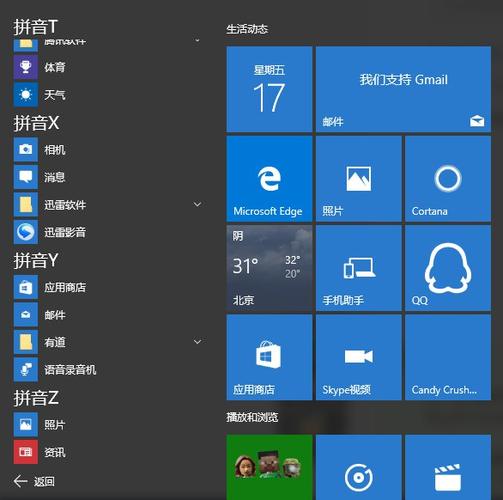Open the 邮件 Gmail mail tile
The width and height of the screenshot is (503, 500).
(403, 89)
